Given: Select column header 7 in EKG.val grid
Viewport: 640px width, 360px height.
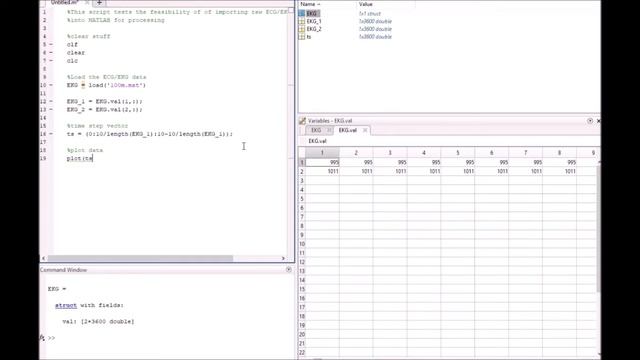Looking at the screenshot, I should (x=525, y=153).
